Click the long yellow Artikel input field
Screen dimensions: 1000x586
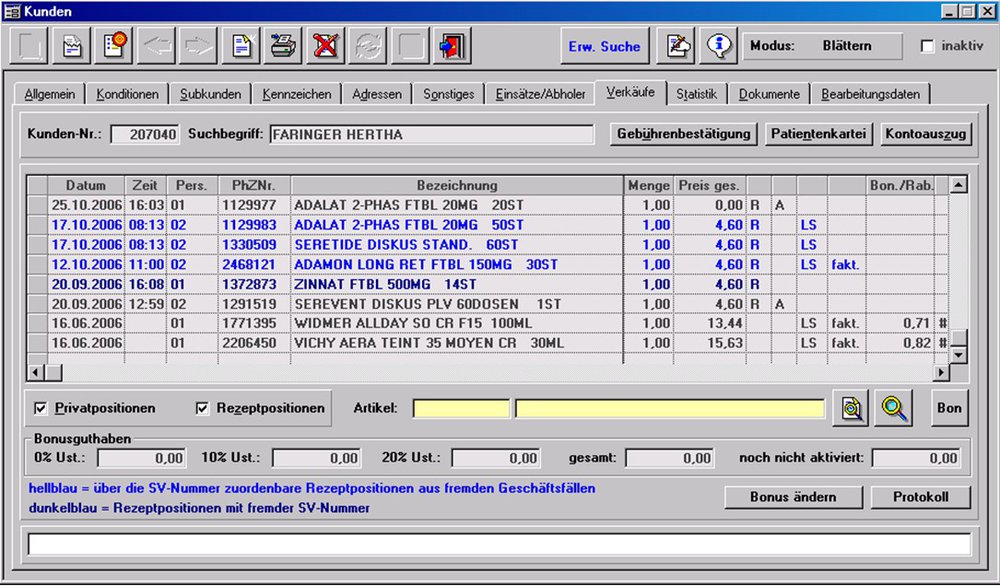(x=669, y=408)
